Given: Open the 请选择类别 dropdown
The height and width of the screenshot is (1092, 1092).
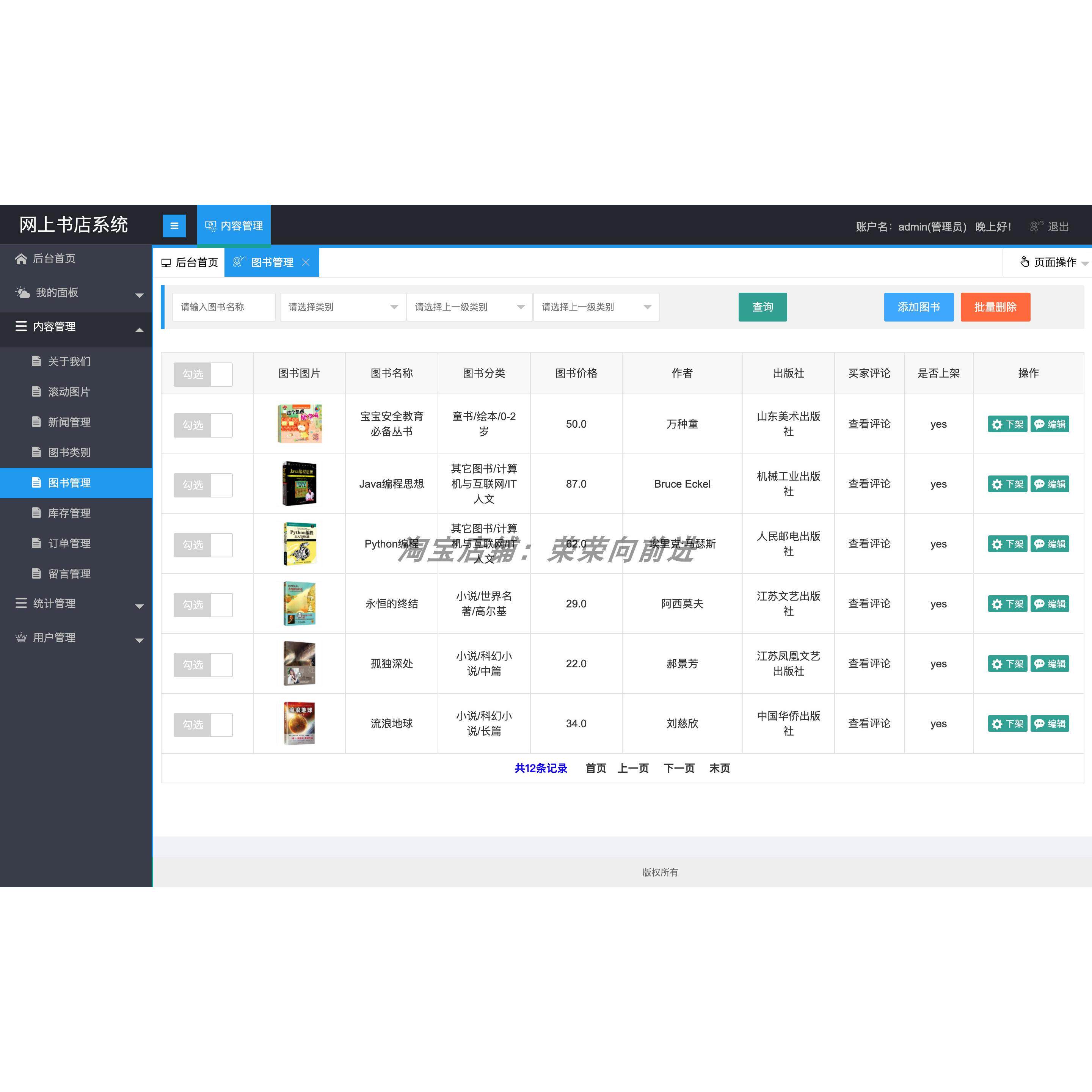Looking at the screenshot, I should [342, 307].
